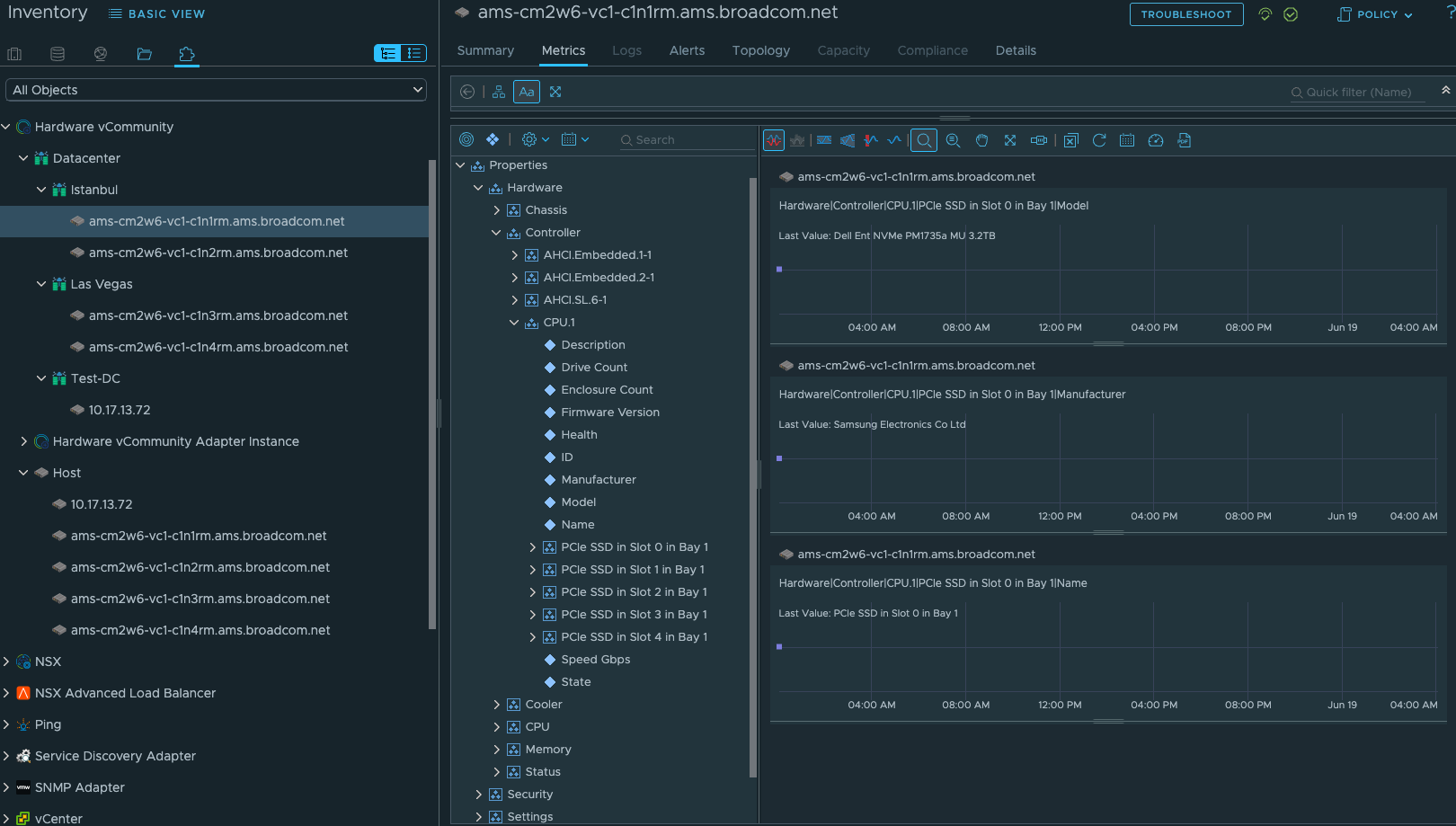Expand the NSX Advanced Load Balancer node
Screen dimensions: 1456x826
coord(6,693)
